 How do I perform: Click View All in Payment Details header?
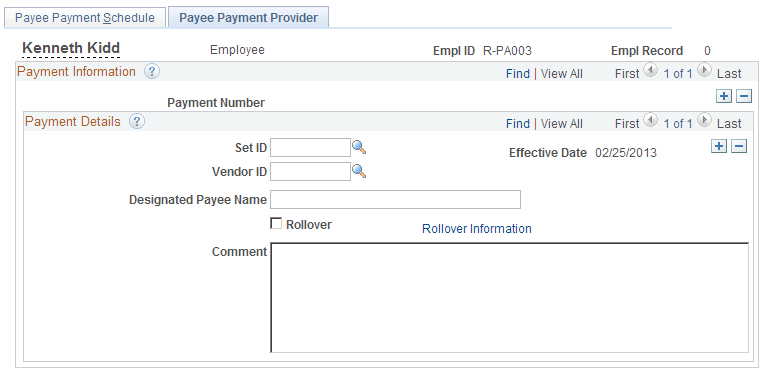click(x=562, y=124)
